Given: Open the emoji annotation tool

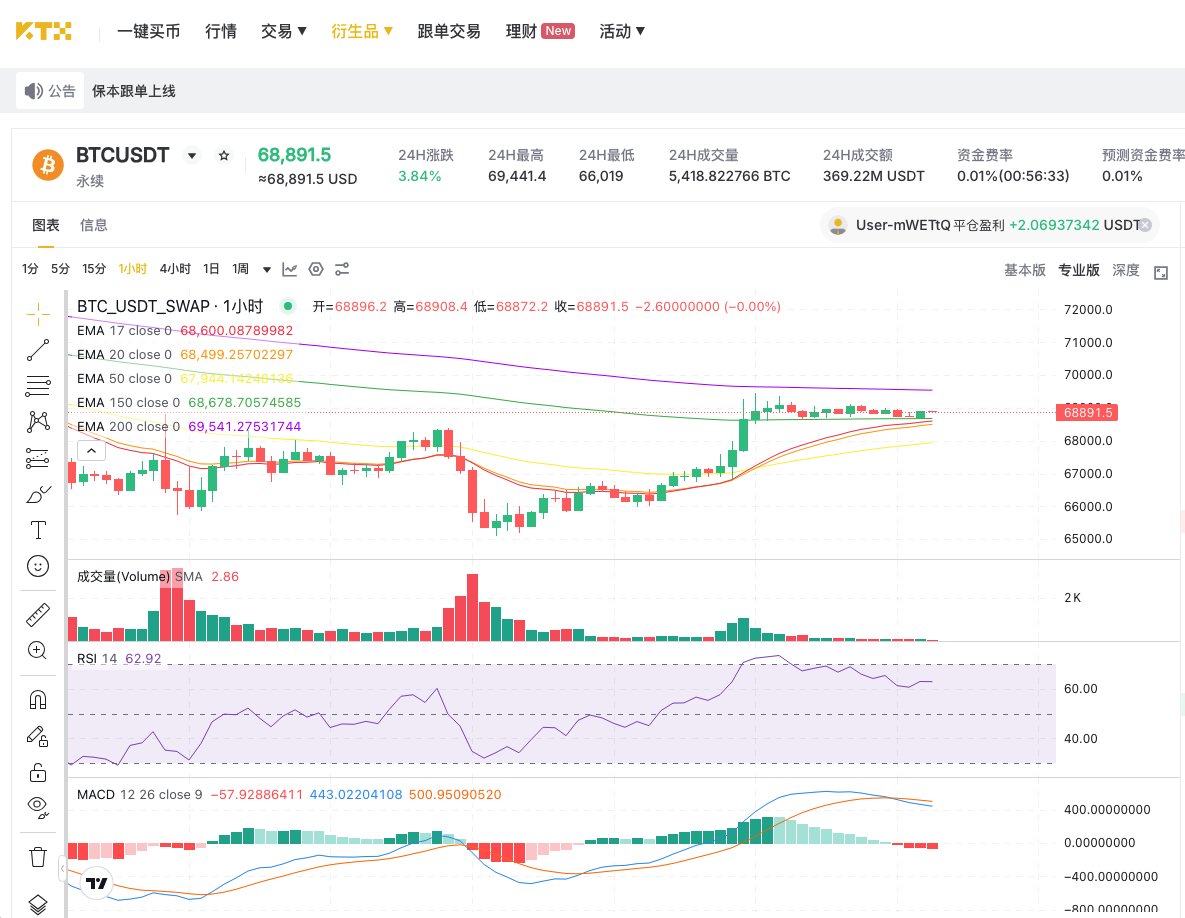Looking at the screenshot, I should tap(38, 565).
